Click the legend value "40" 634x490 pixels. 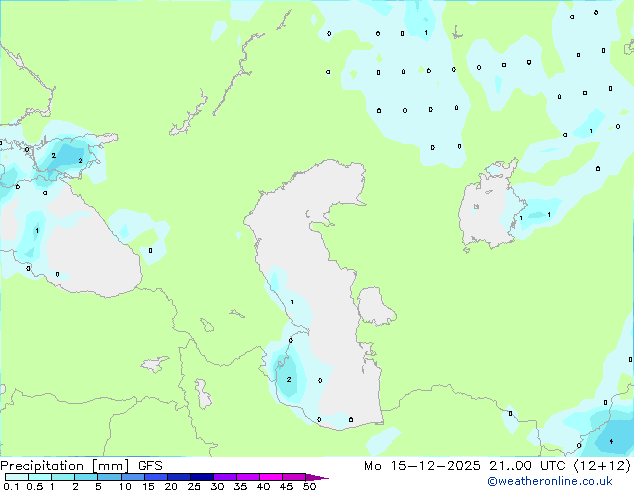coord(263,486)
